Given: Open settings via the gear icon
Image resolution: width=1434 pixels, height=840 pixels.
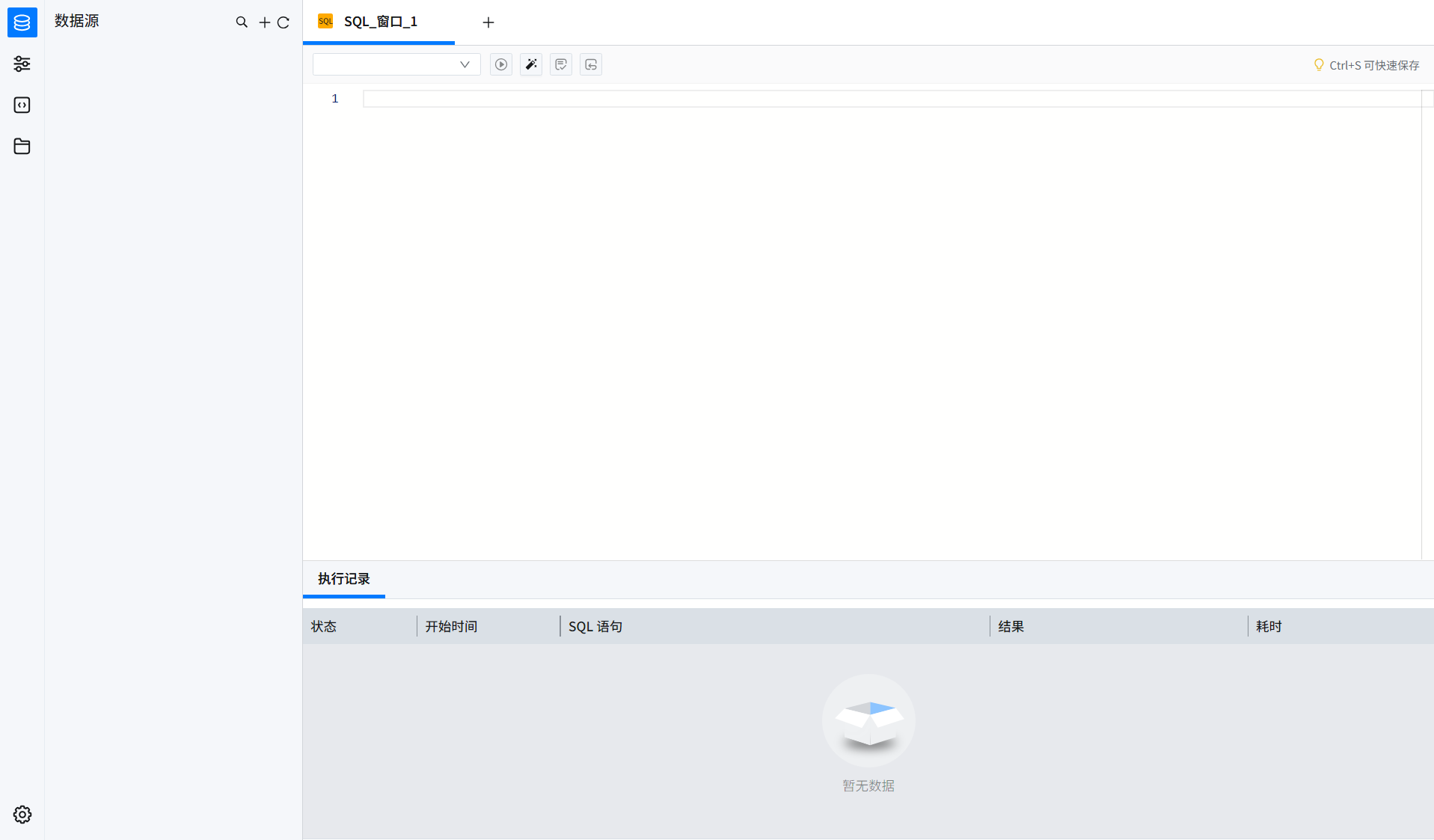Looking at the screenshot, I should (22, 815).
